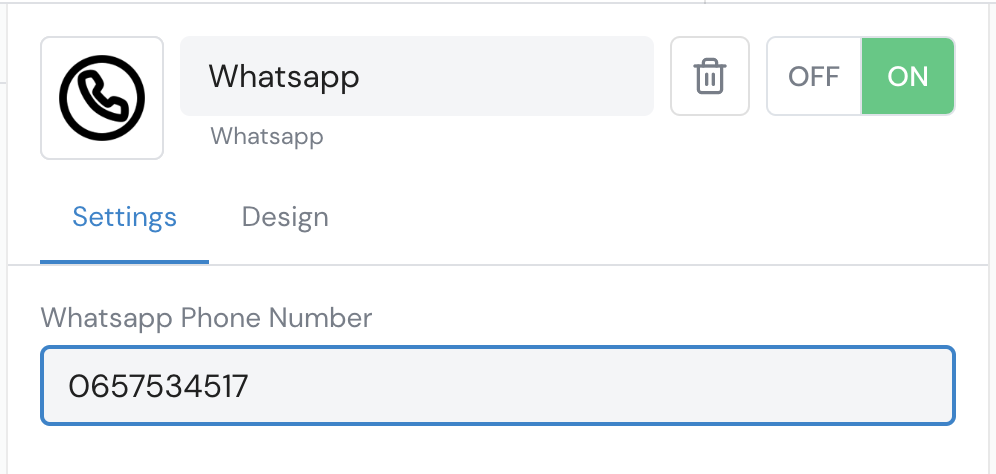
Task: Focus the Whatsapp name text field
Action: [x=417, y=76]
